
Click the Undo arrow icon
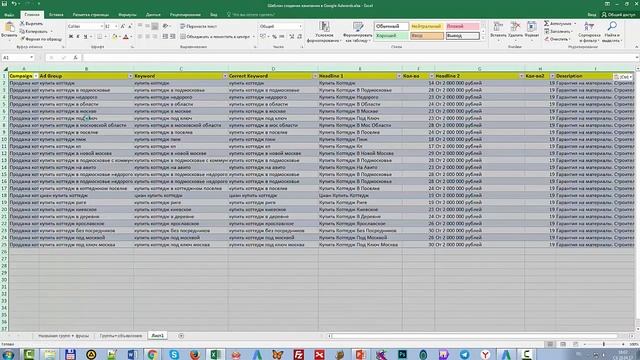coord(13,4)
